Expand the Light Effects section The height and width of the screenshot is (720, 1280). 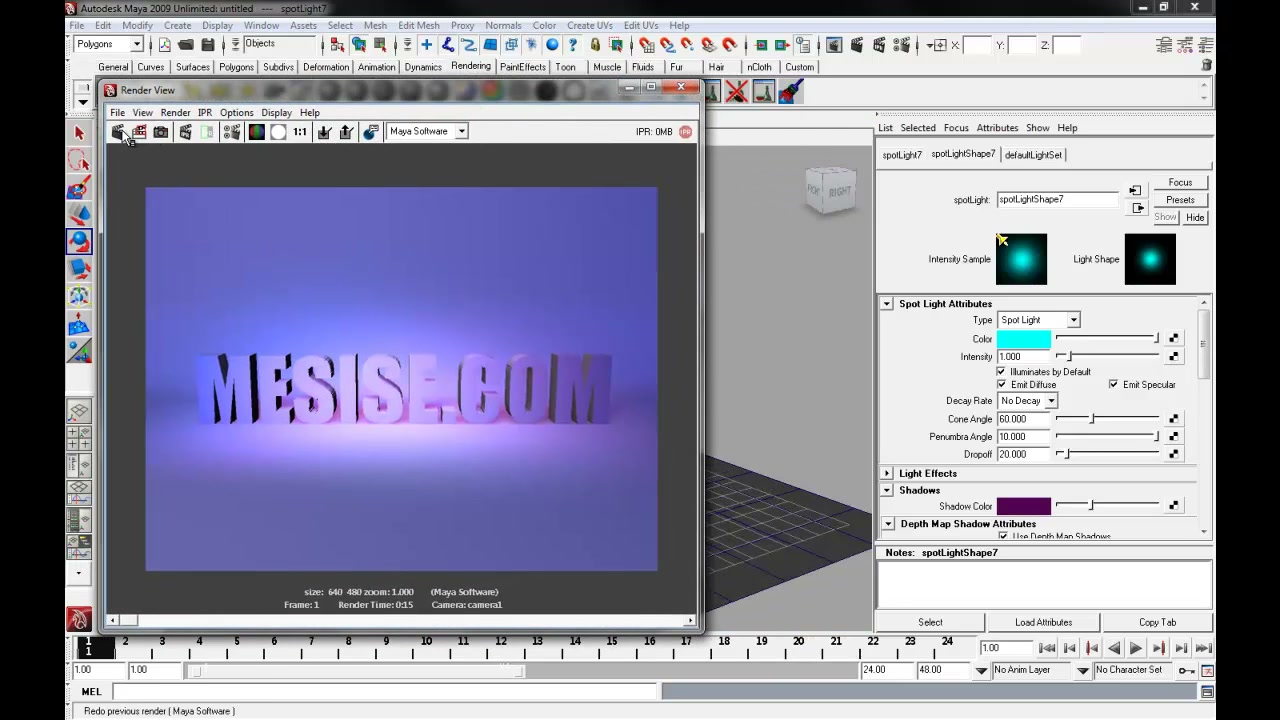(x=887, y=474)
